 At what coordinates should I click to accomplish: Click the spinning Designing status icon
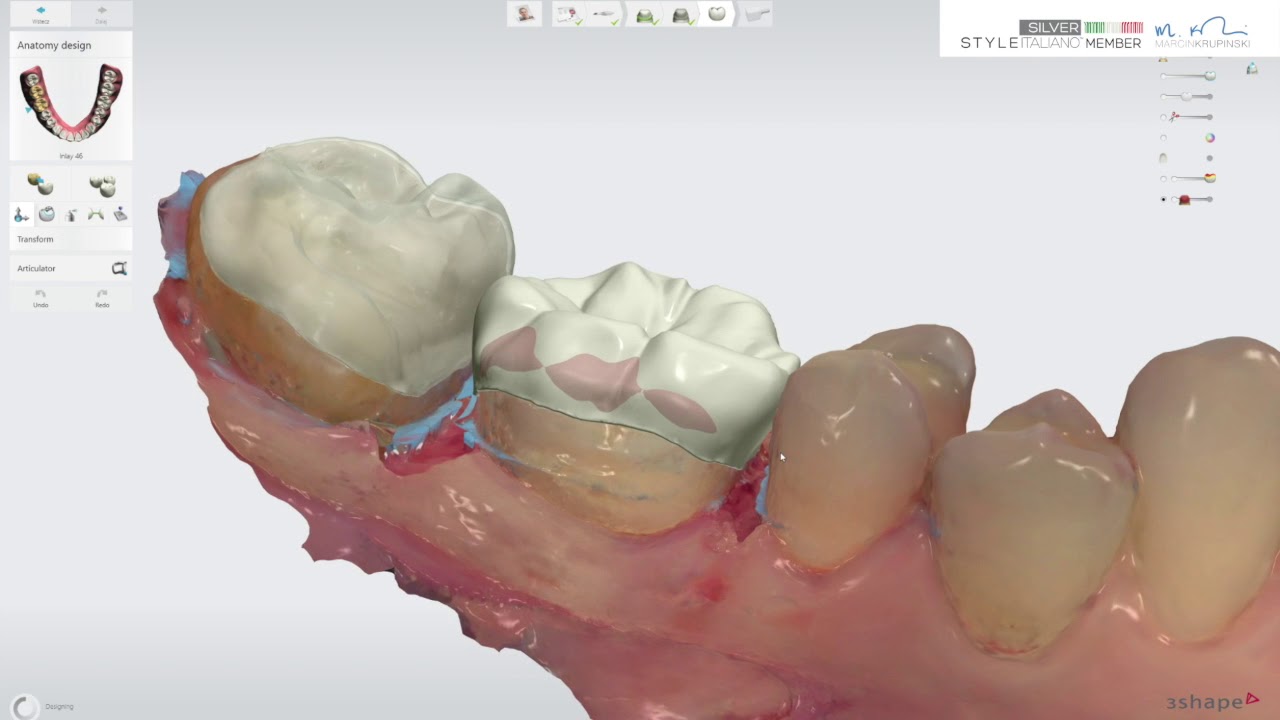point(25,706)
